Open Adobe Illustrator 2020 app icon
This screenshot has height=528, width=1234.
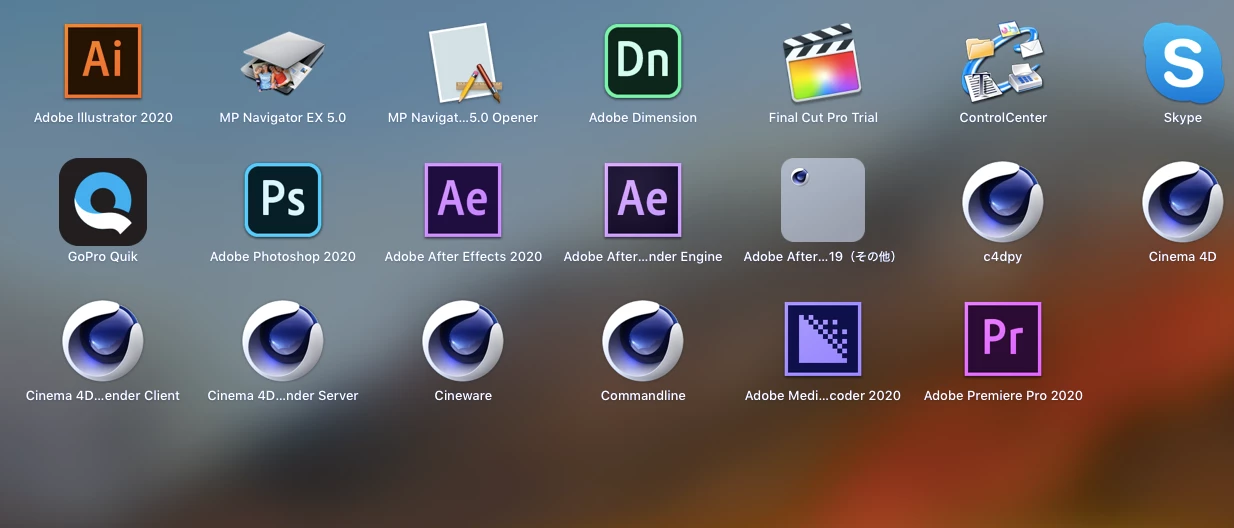[103, 61]
